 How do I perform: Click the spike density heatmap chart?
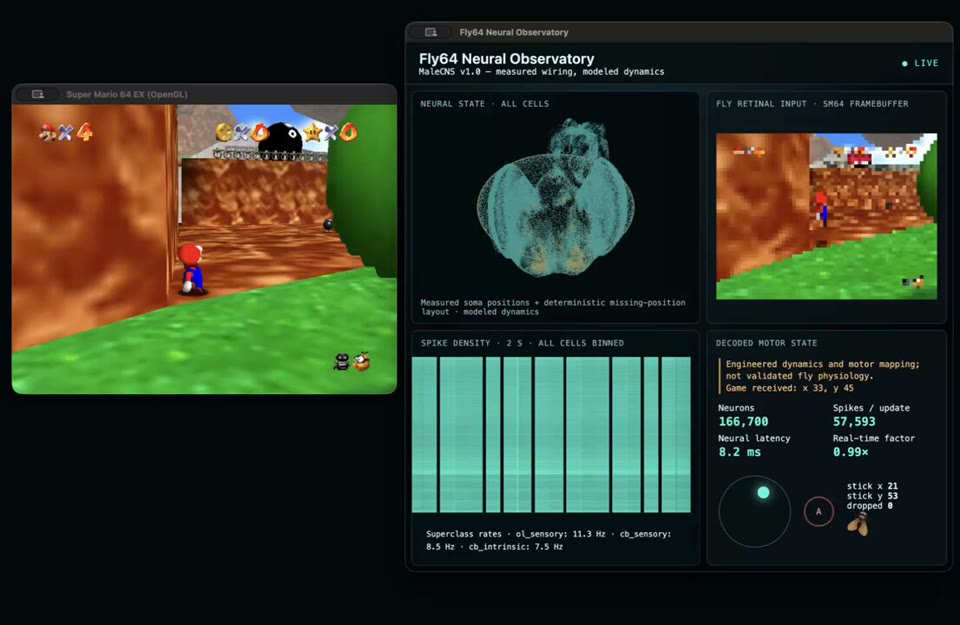pyautogui.click(x=551, y=435)
